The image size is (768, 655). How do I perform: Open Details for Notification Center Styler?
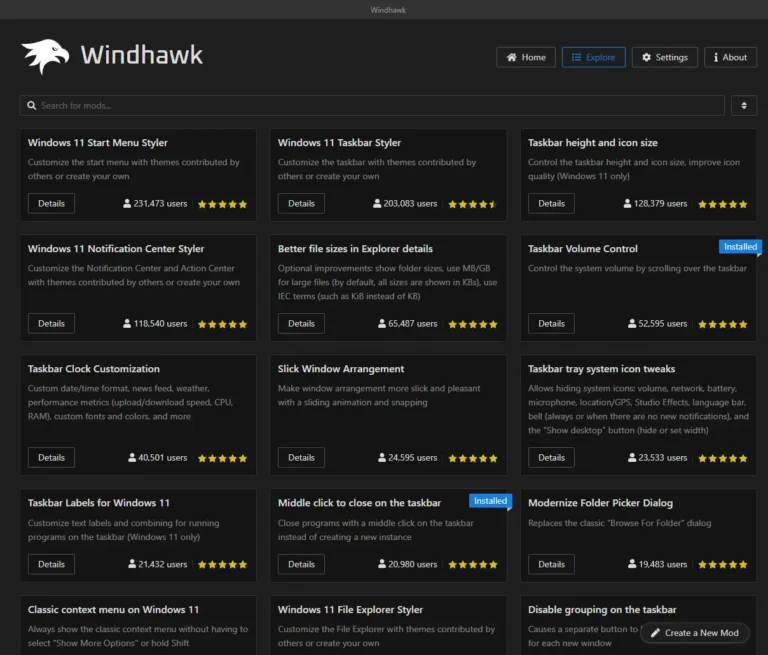tap(51, 323)
